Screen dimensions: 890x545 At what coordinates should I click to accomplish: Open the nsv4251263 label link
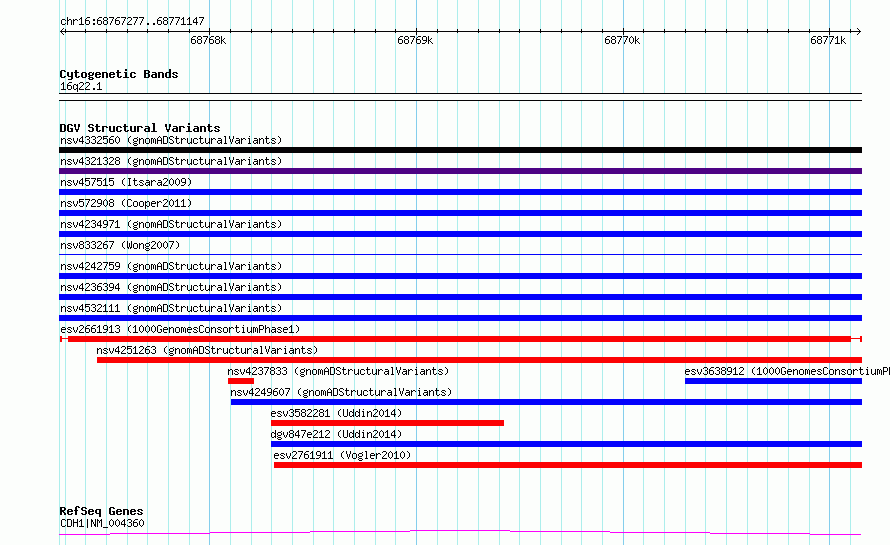[207, 350]
